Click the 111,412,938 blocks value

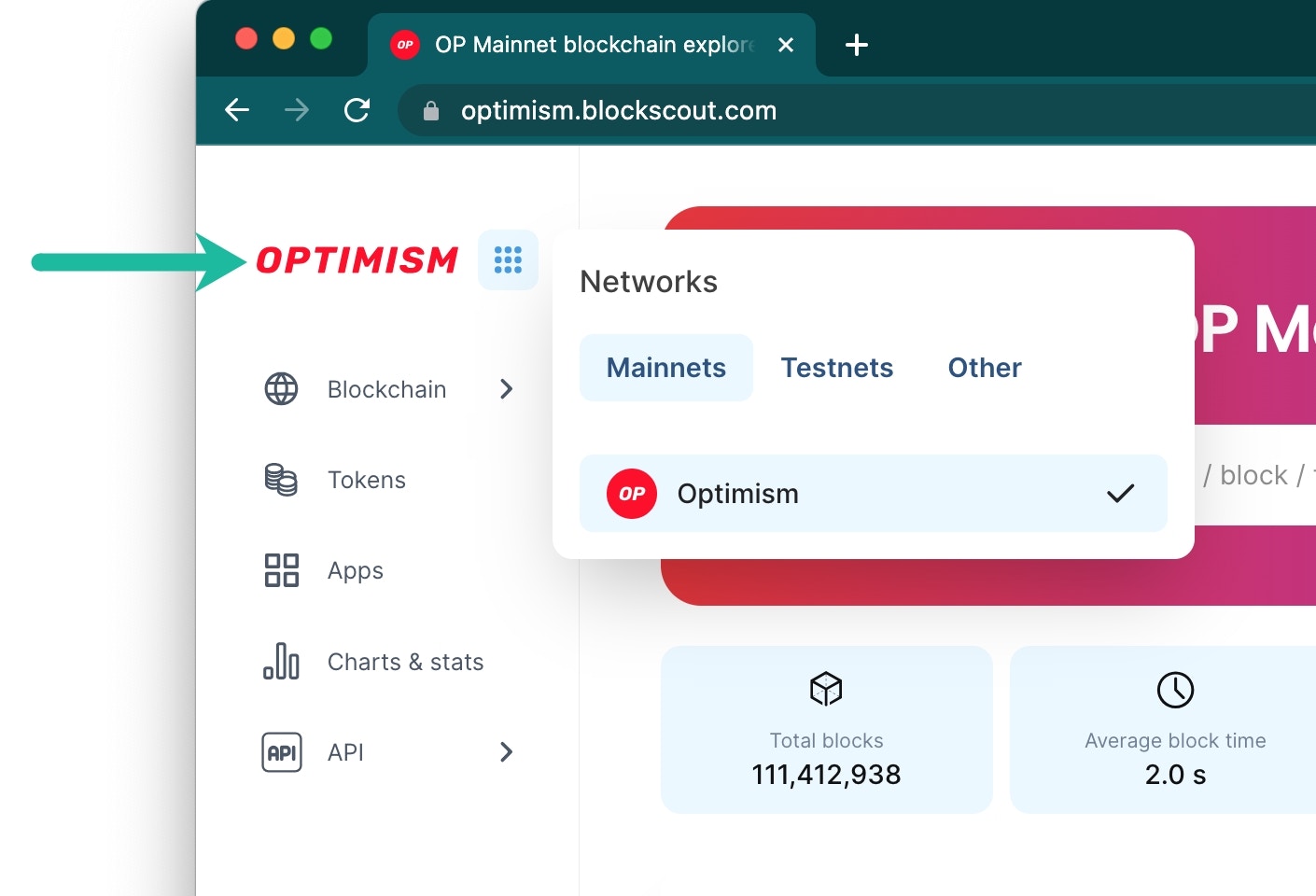pyautogui.click(x=826, y=775)
